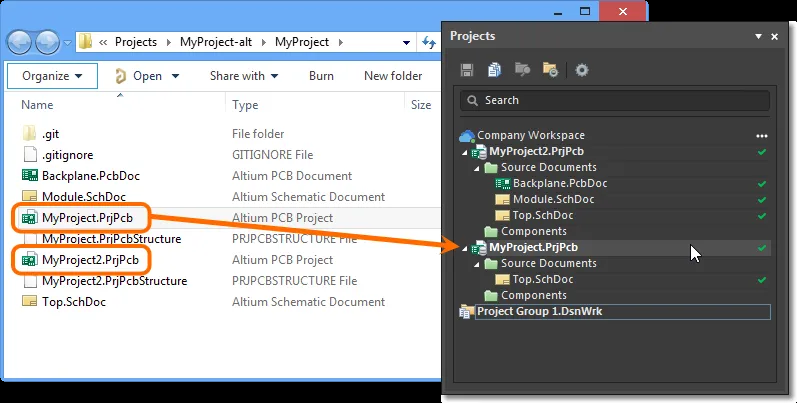This screenshot has height=403, width=797.
Task: Click the refresh icon next to address bar
Action: (429, 43)
